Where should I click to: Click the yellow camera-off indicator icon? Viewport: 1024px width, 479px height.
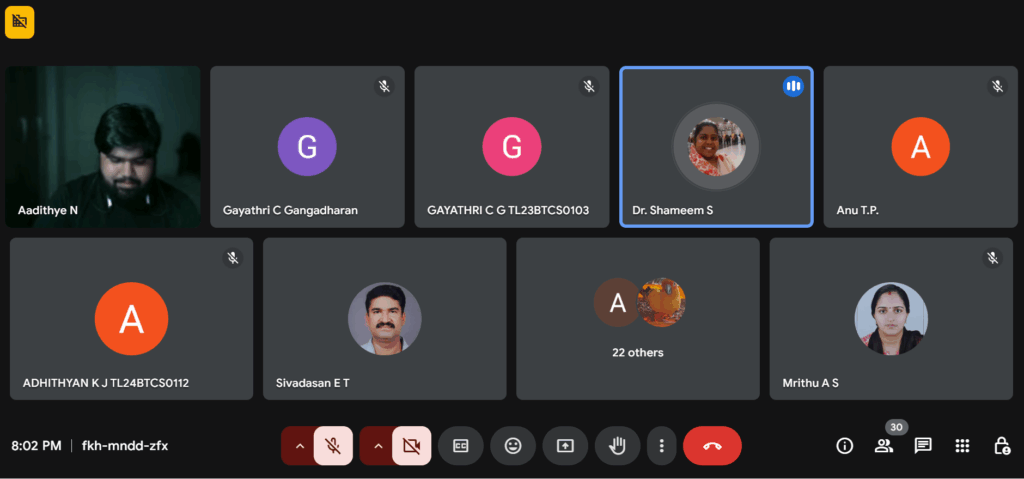[x=20, y=22]
